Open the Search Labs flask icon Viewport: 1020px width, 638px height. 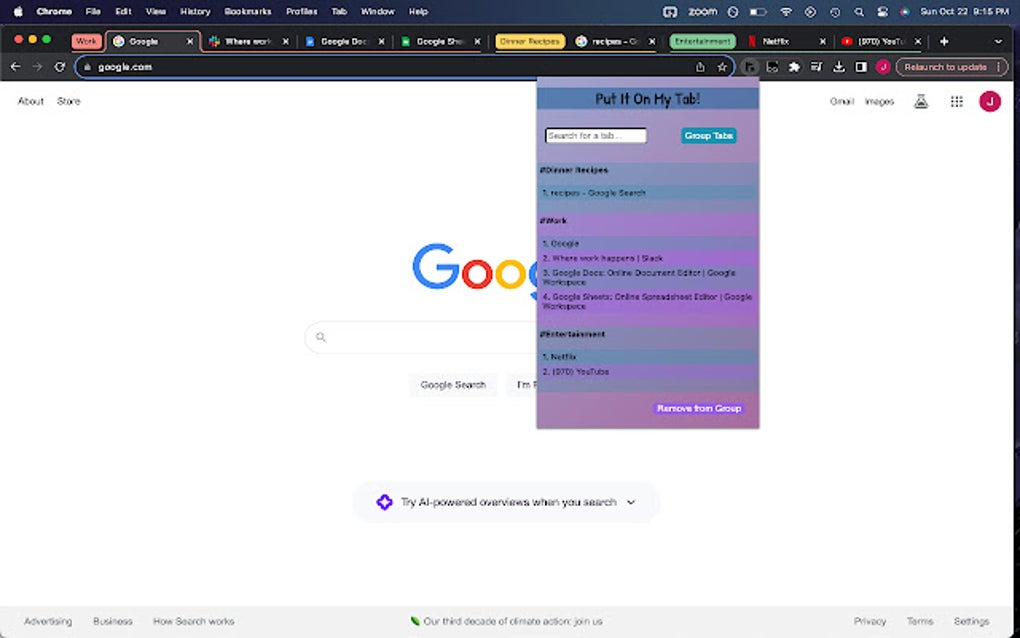click(920, 101)
